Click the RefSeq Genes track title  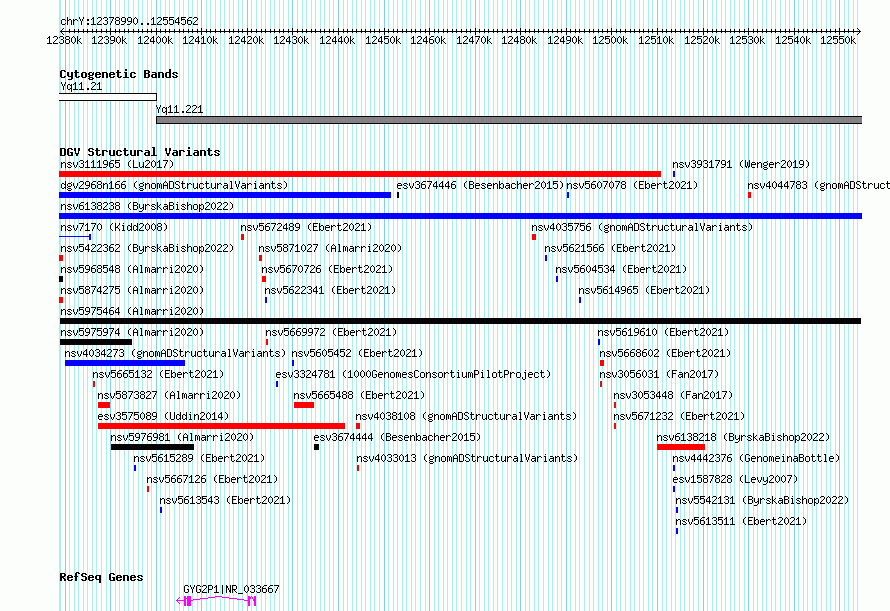(x=101, y=577)
